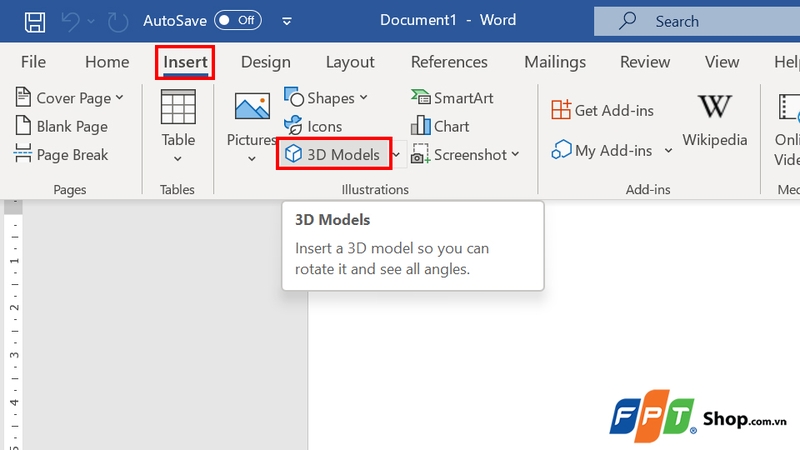Open the Wikipedia add-in
The height and width of the screenshot is (450, 800).
[715, 120]
